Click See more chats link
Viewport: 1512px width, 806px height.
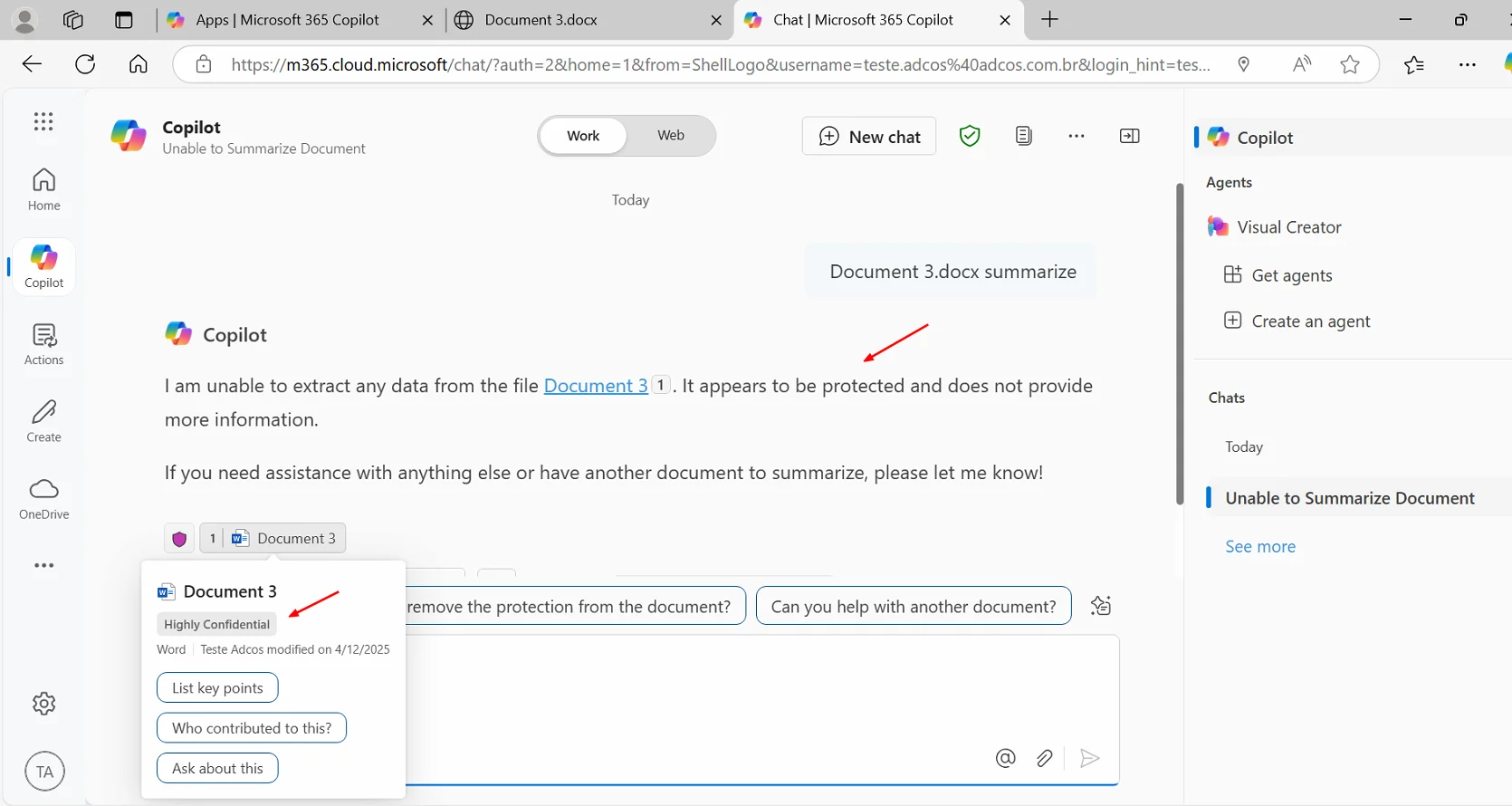point(1260,546)
